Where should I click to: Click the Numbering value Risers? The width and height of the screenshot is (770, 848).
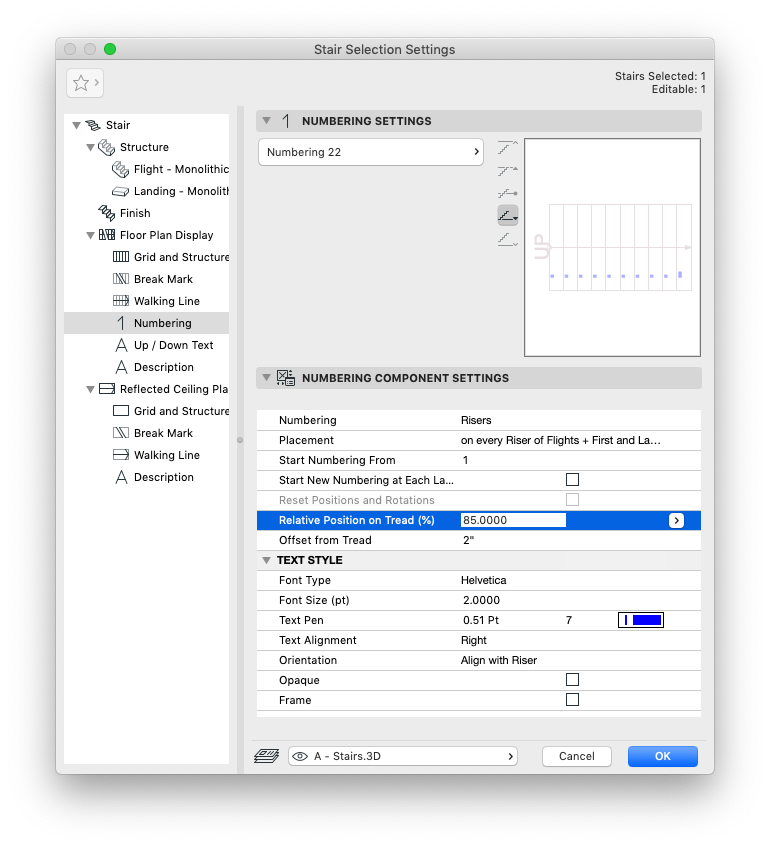(476, 420)
